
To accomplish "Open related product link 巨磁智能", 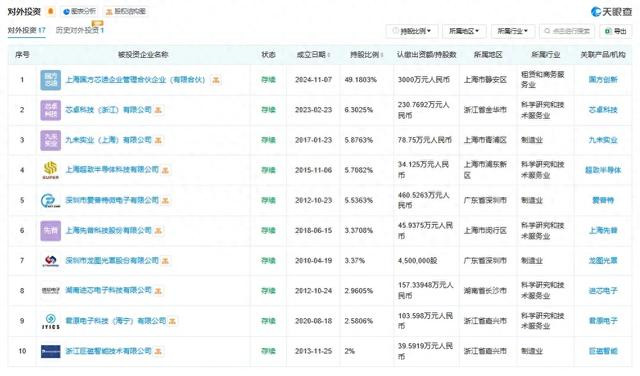I will click(x=603, y=351).
